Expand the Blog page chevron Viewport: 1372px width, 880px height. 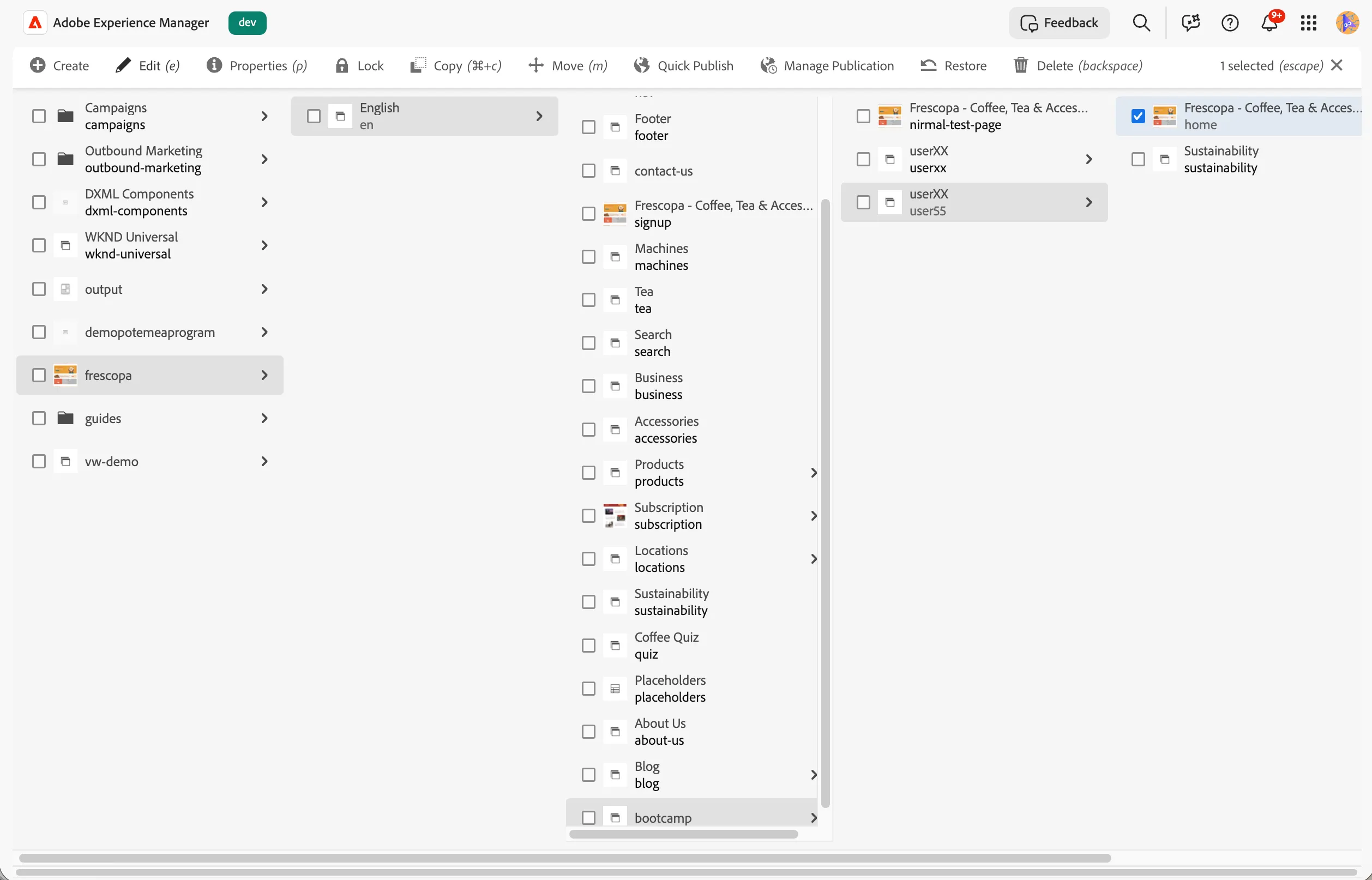point(813,775)
